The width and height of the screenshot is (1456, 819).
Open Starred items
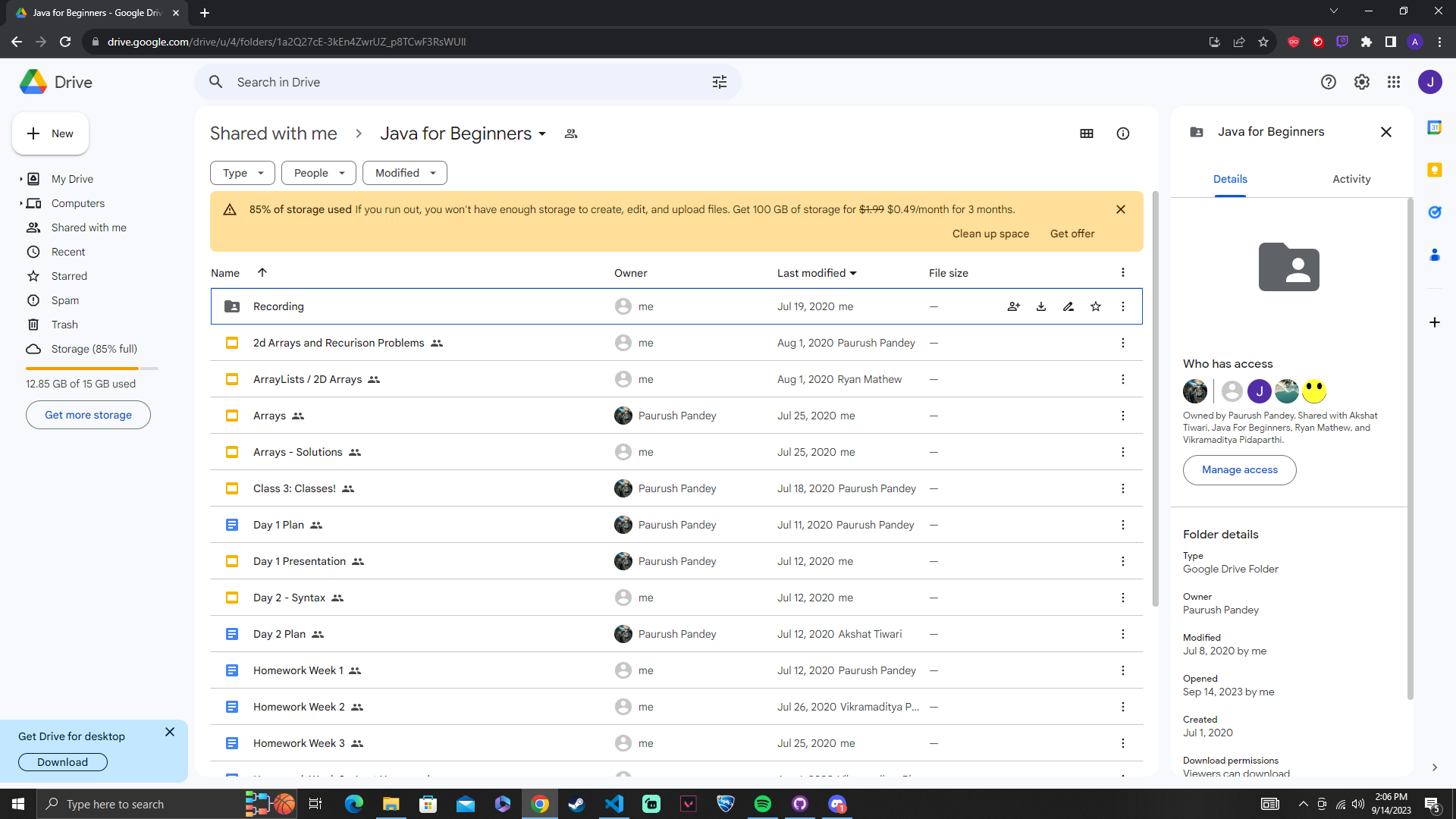click(x=69, y=276)
